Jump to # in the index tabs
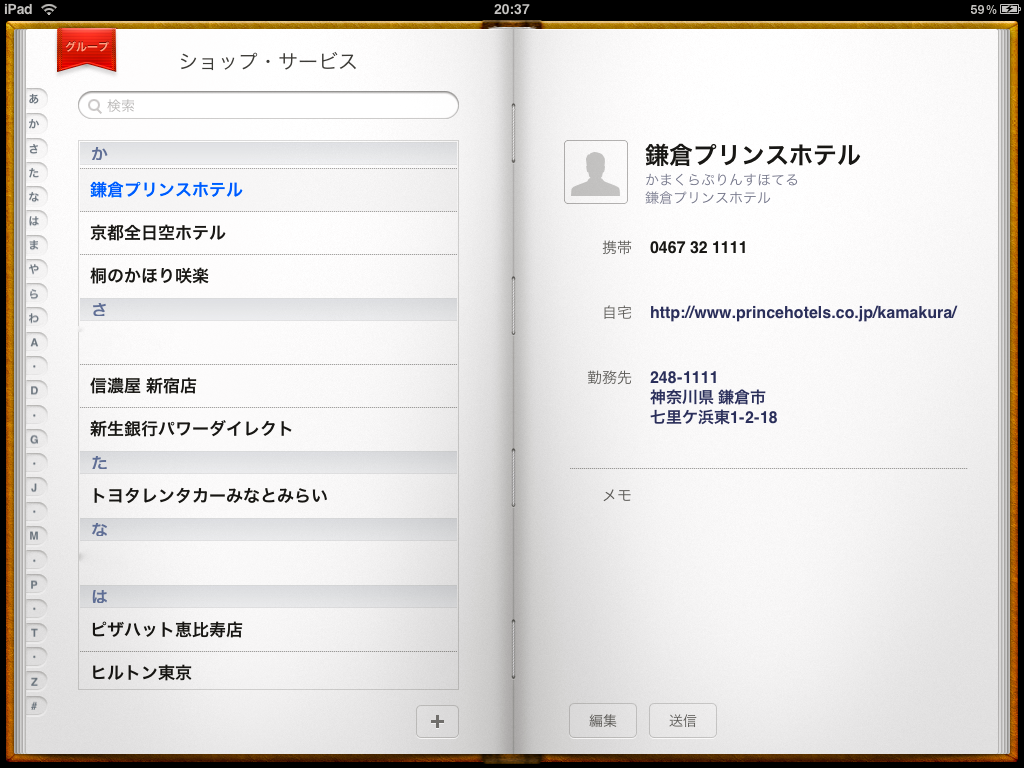Viewport: 1024px width, 768px height. [x=35, y=706]
